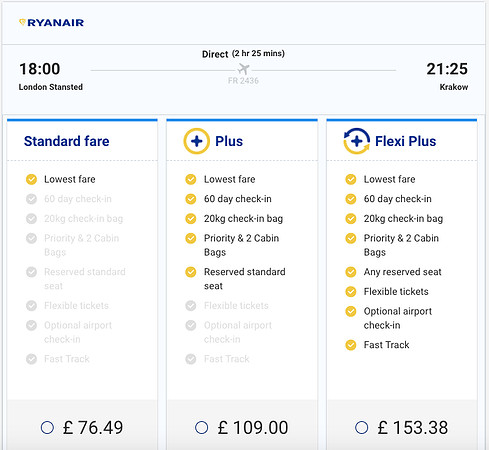This screenshot has height=450, width=489.
Task: Click the airplane icon on flight route
Action: coord(244,69)
